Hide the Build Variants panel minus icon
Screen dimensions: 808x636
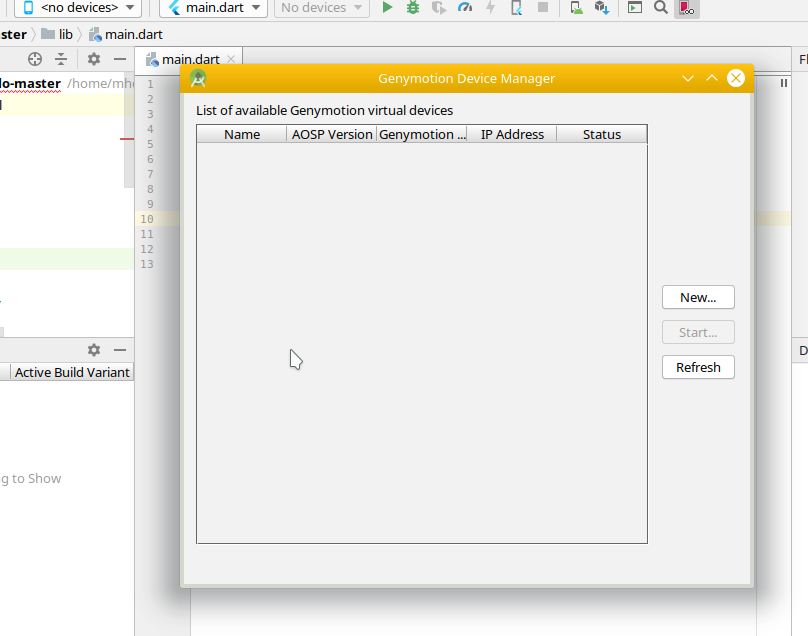tap(120, 350)
